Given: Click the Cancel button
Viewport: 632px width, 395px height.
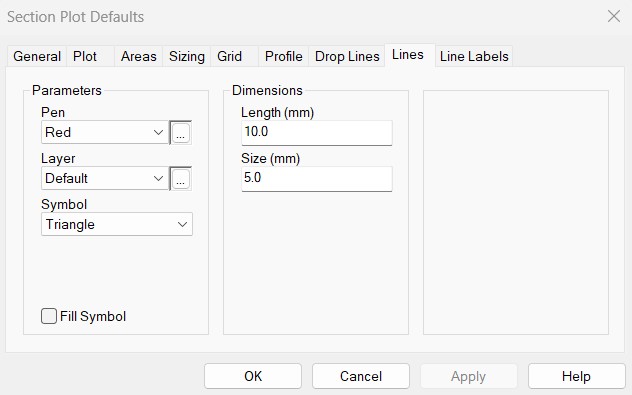Looking at the screenshot, I should (x=361, y=376).
